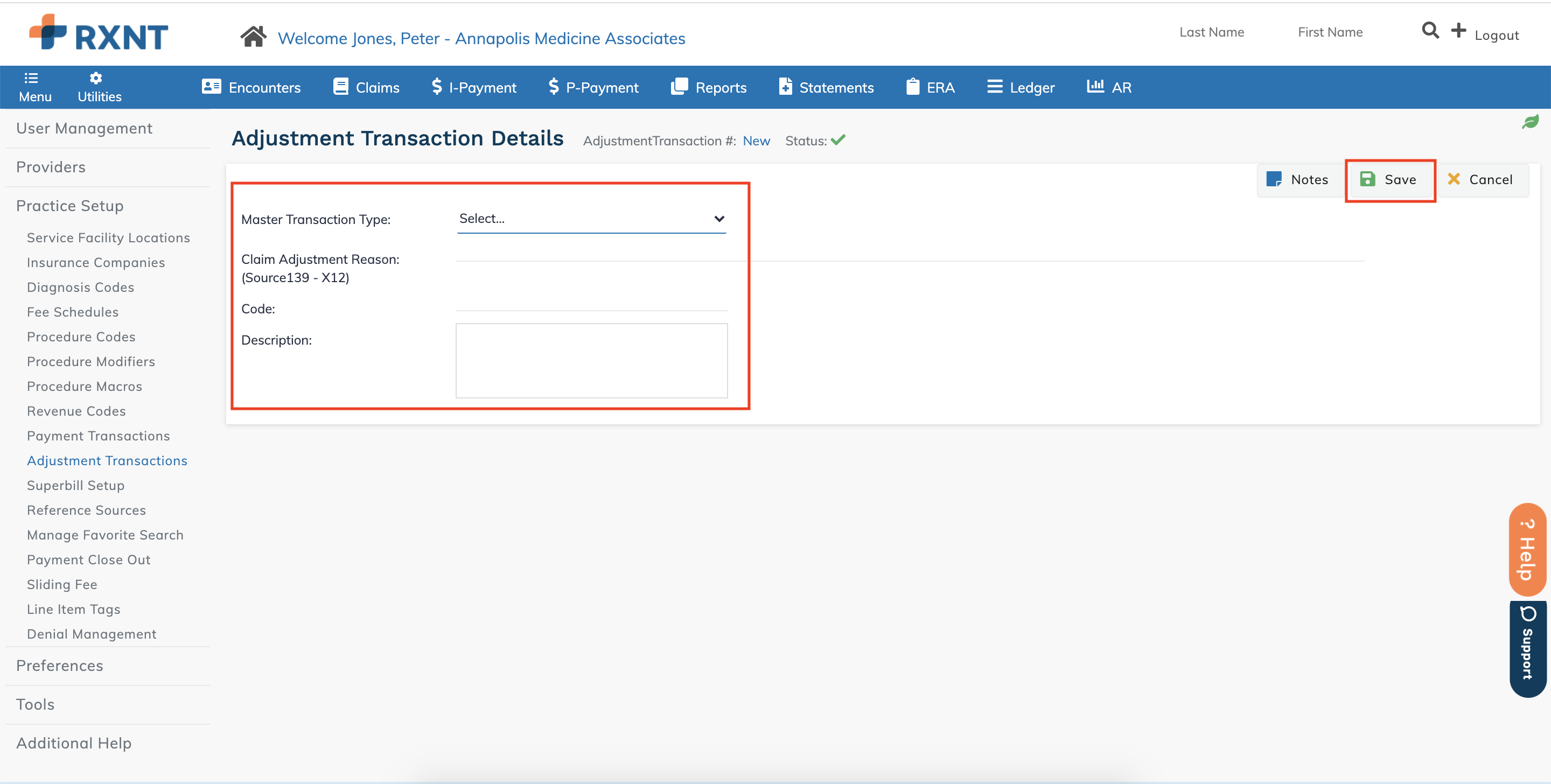
Task: Open Sliding Fee
Action: pyautogui.click(x=61, y=584)
